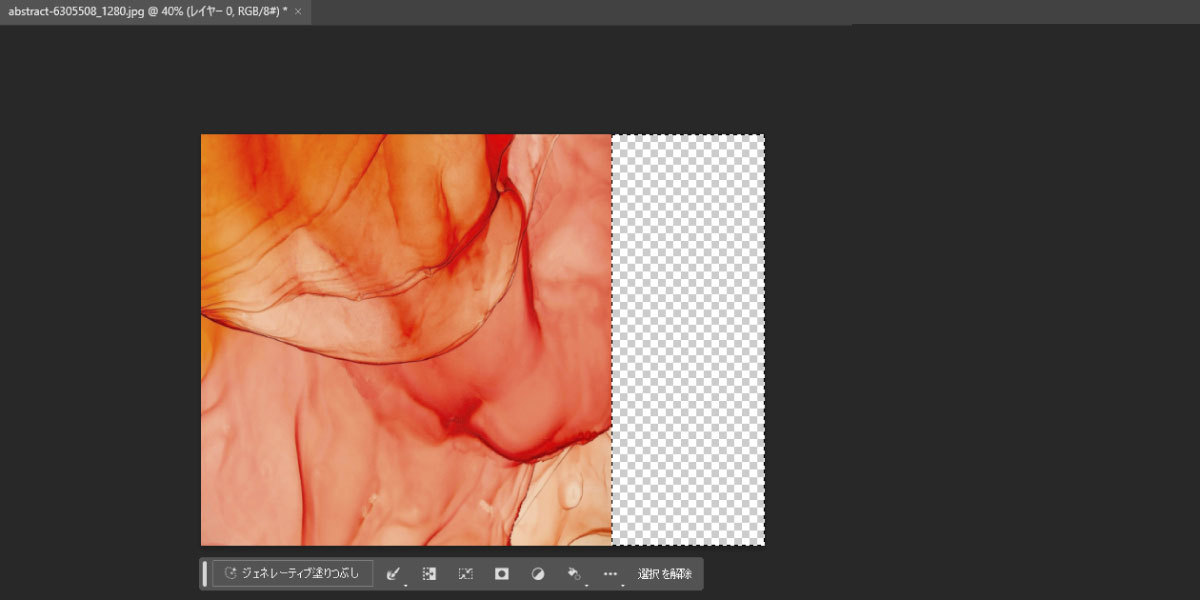Click the contextual task bar drag handle
The image size is (1200, 600).
(205, 574)
